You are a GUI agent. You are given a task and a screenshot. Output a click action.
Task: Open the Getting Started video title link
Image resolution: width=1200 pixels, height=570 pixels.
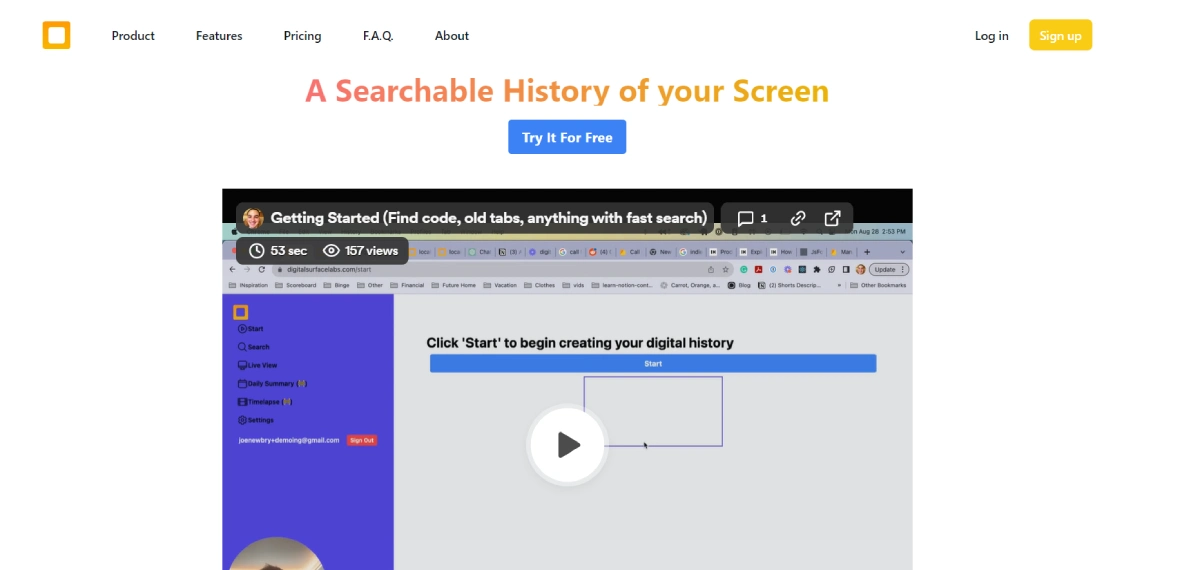pyautogui.click(x=488, y=218)
